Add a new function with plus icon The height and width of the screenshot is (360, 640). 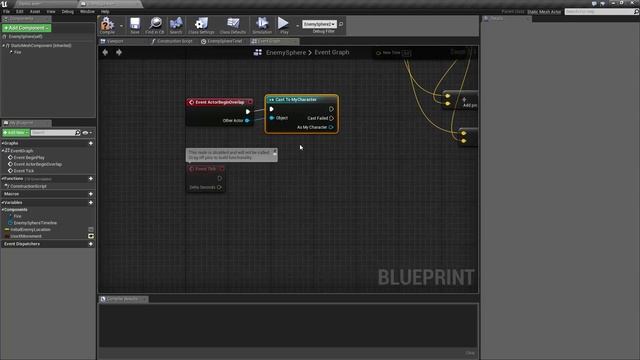91,179
